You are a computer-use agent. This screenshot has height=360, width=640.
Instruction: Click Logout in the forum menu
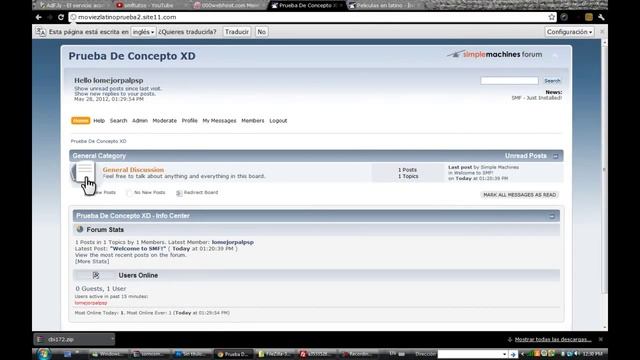coord(278,121)
